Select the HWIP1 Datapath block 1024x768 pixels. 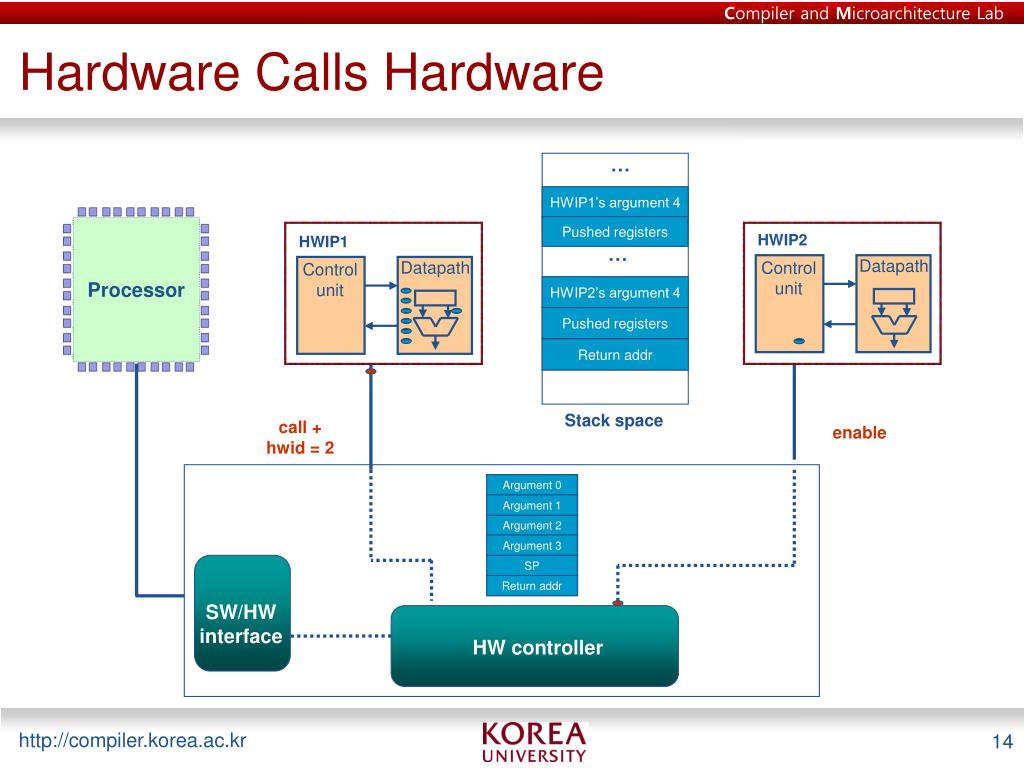coord(435,306)
